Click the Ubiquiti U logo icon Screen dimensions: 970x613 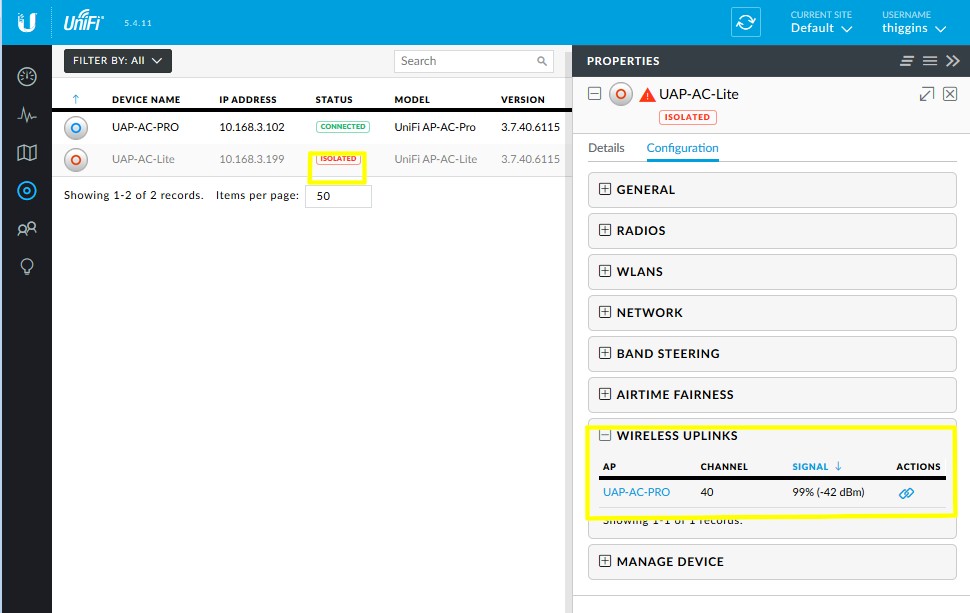(27, 23)
